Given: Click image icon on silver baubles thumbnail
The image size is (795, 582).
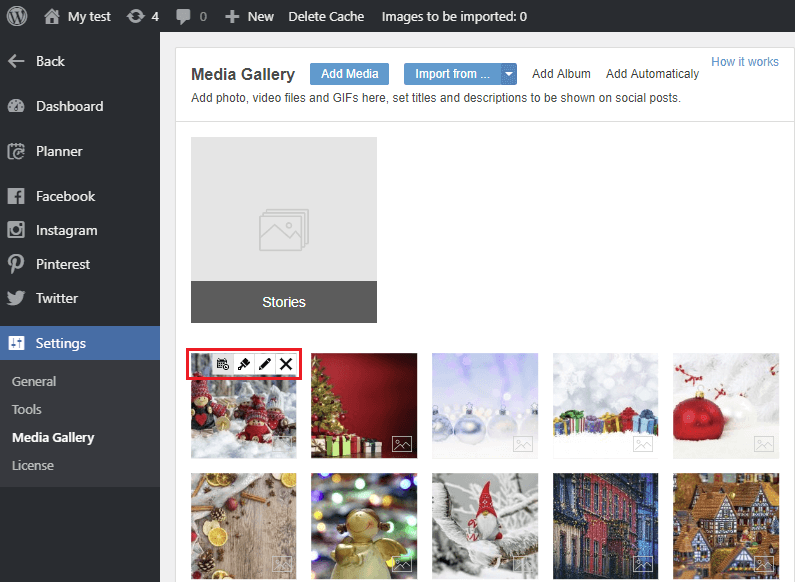Looking at the screenshot, I should point(523,444).
